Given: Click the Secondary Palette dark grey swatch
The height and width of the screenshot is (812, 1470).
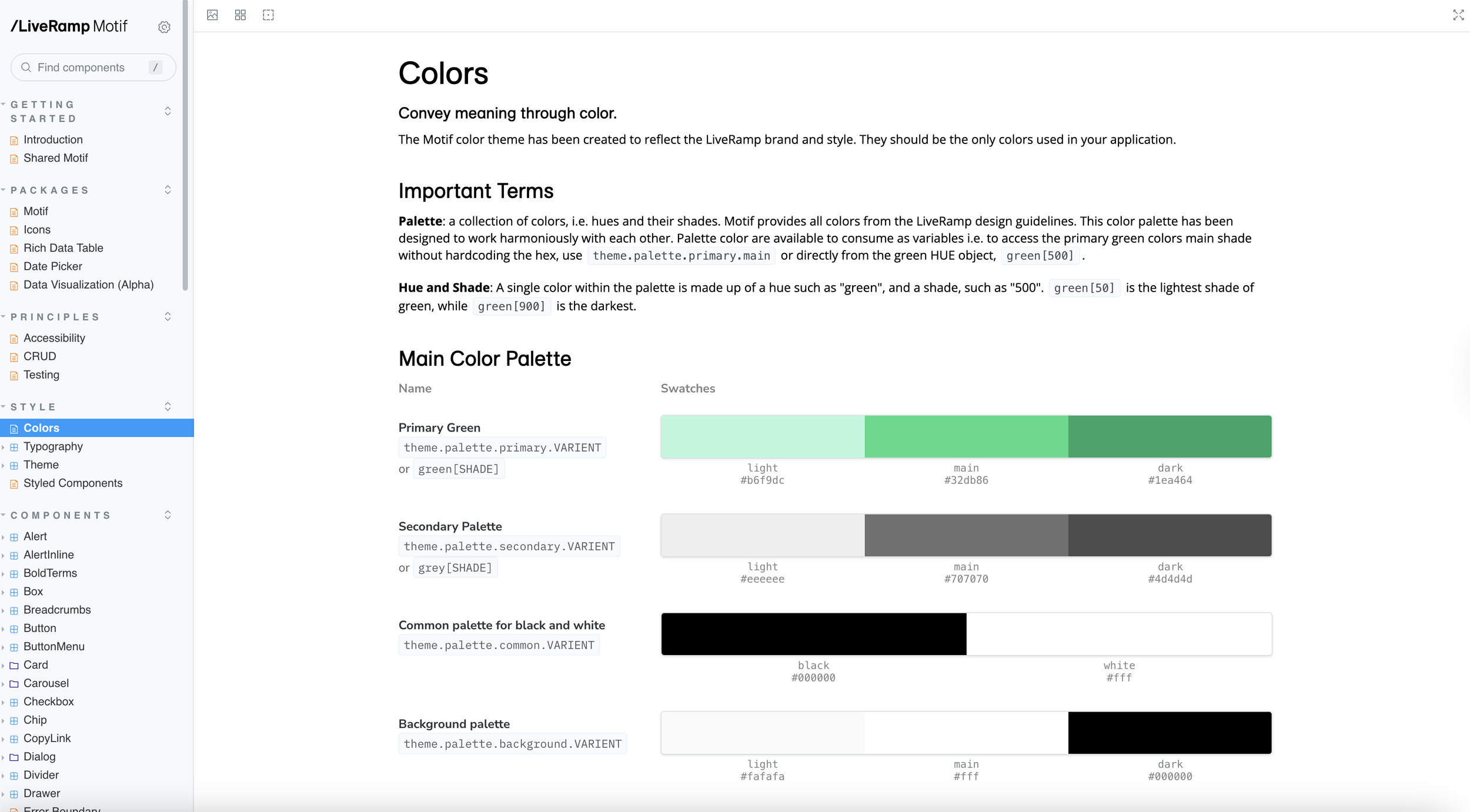Looking at the screenshot, I should tap(1169, 535).
